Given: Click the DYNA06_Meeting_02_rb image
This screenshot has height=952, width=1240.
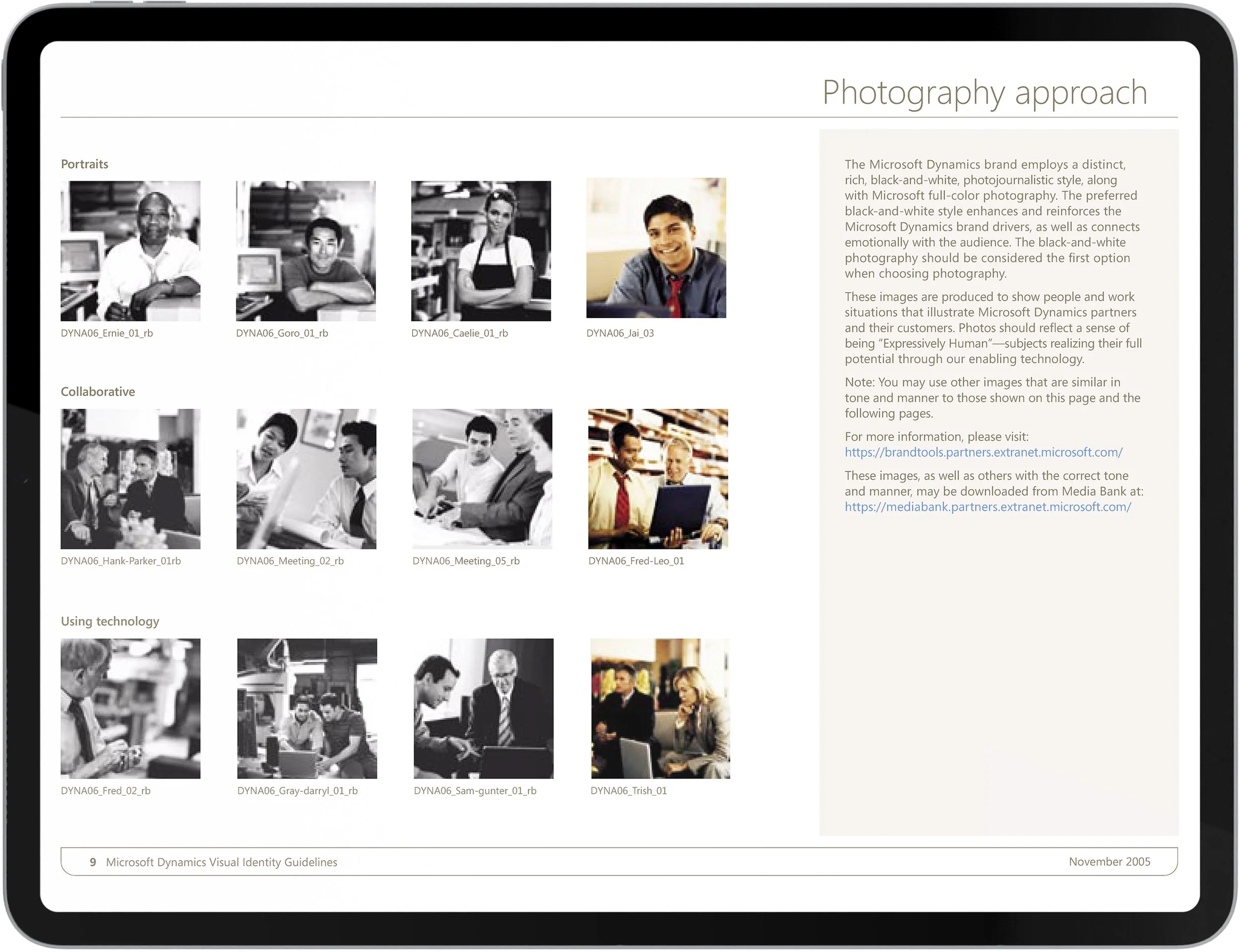Looking at the screenshot, I should 306,478.
